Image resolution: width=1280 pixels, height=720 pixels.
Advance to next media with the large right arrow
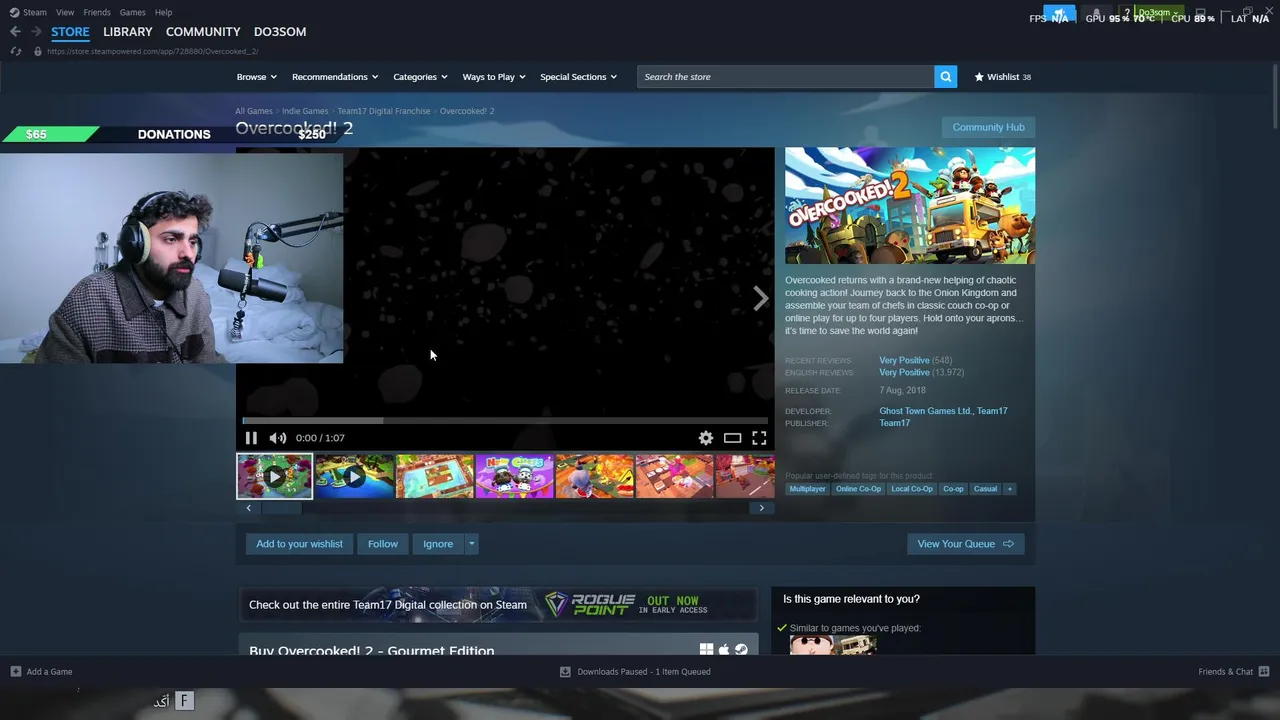point(761,298)
